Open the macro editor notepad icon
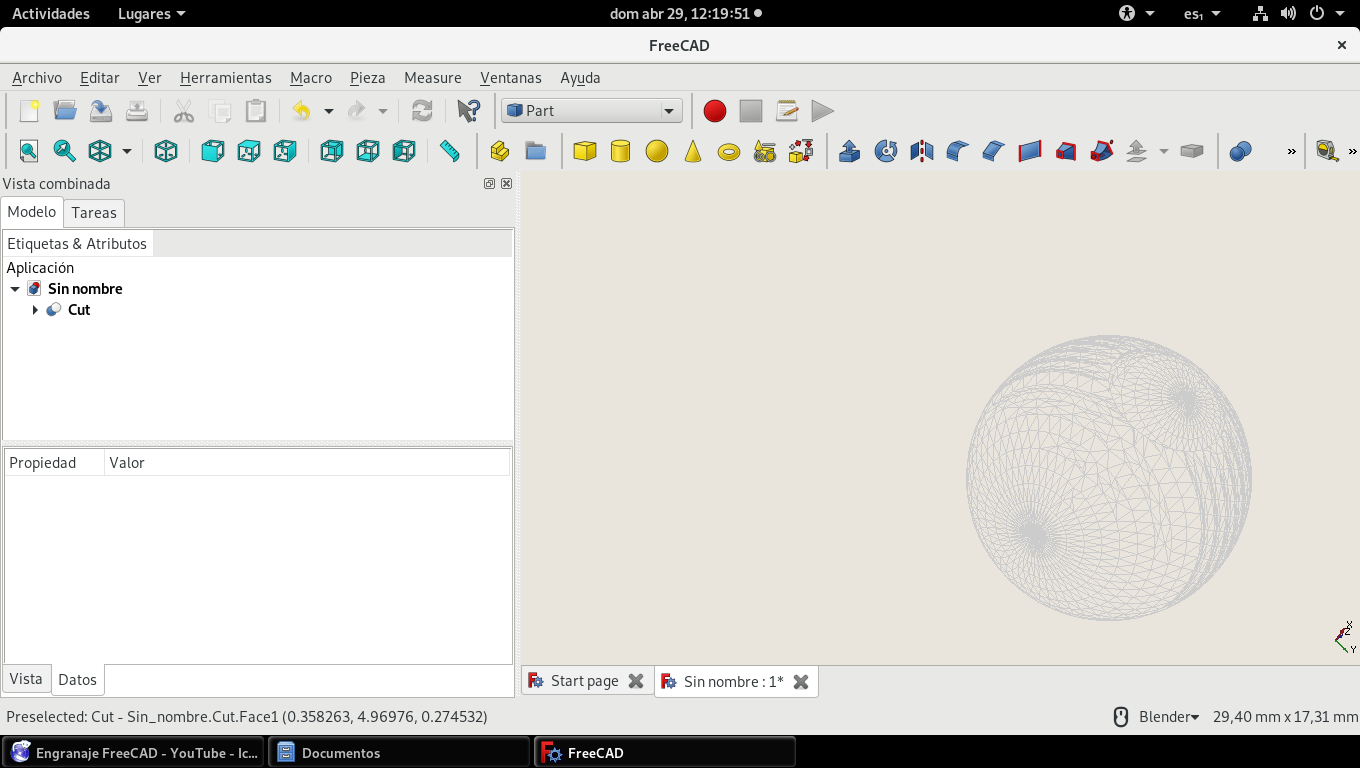The image size is (1360, 768). [x=787, y=111]
